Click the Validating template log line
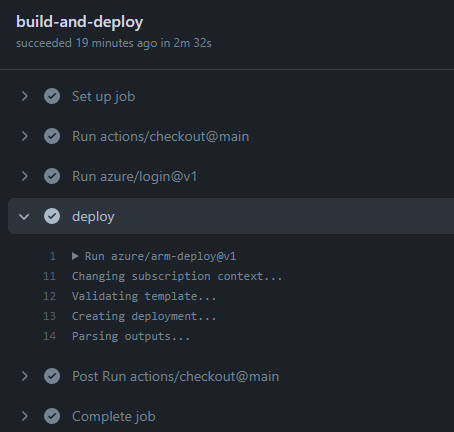This screenshot has width=454, height=432. [x=144, y=296]
